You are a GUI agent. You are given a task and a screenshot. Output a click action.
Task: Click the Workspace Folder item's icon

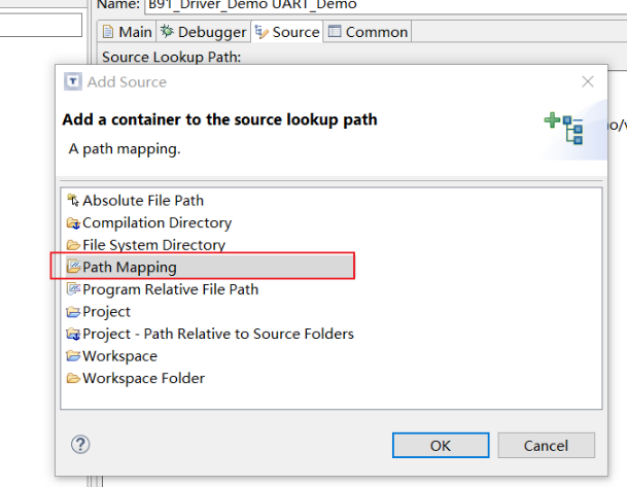pyautogui.click(x=73, y=378)
